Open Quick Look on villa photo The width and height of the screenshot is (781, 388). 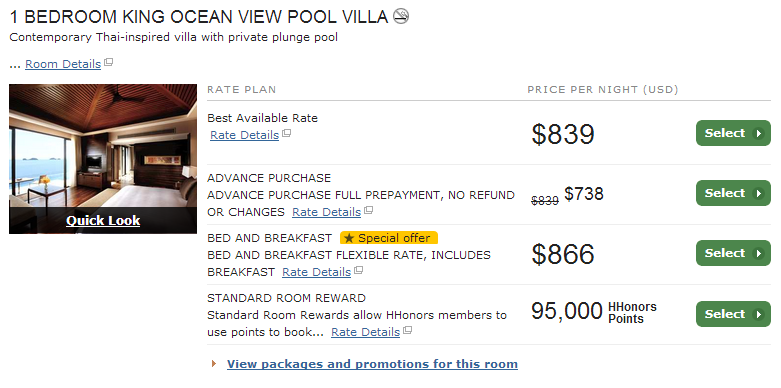[x=103, y=221]
